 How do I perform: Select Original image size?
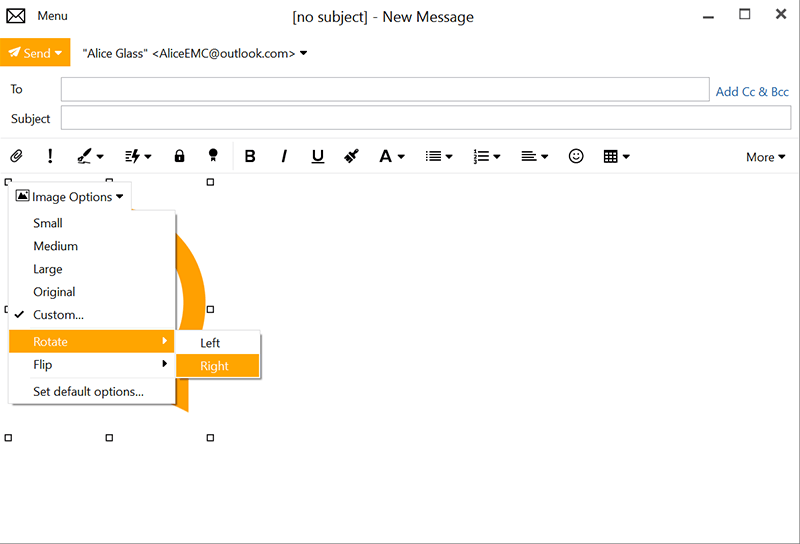92,292
